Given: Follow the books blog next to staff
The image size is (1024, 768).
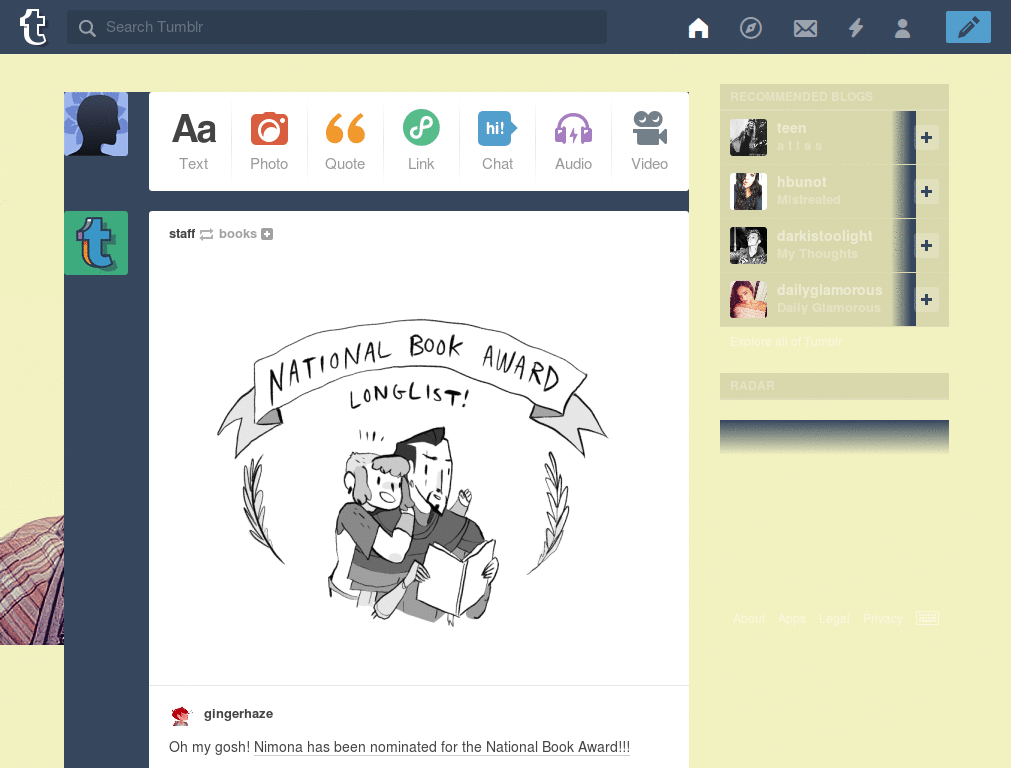Looking at the screenshot, I should click(x=266, y=233).
